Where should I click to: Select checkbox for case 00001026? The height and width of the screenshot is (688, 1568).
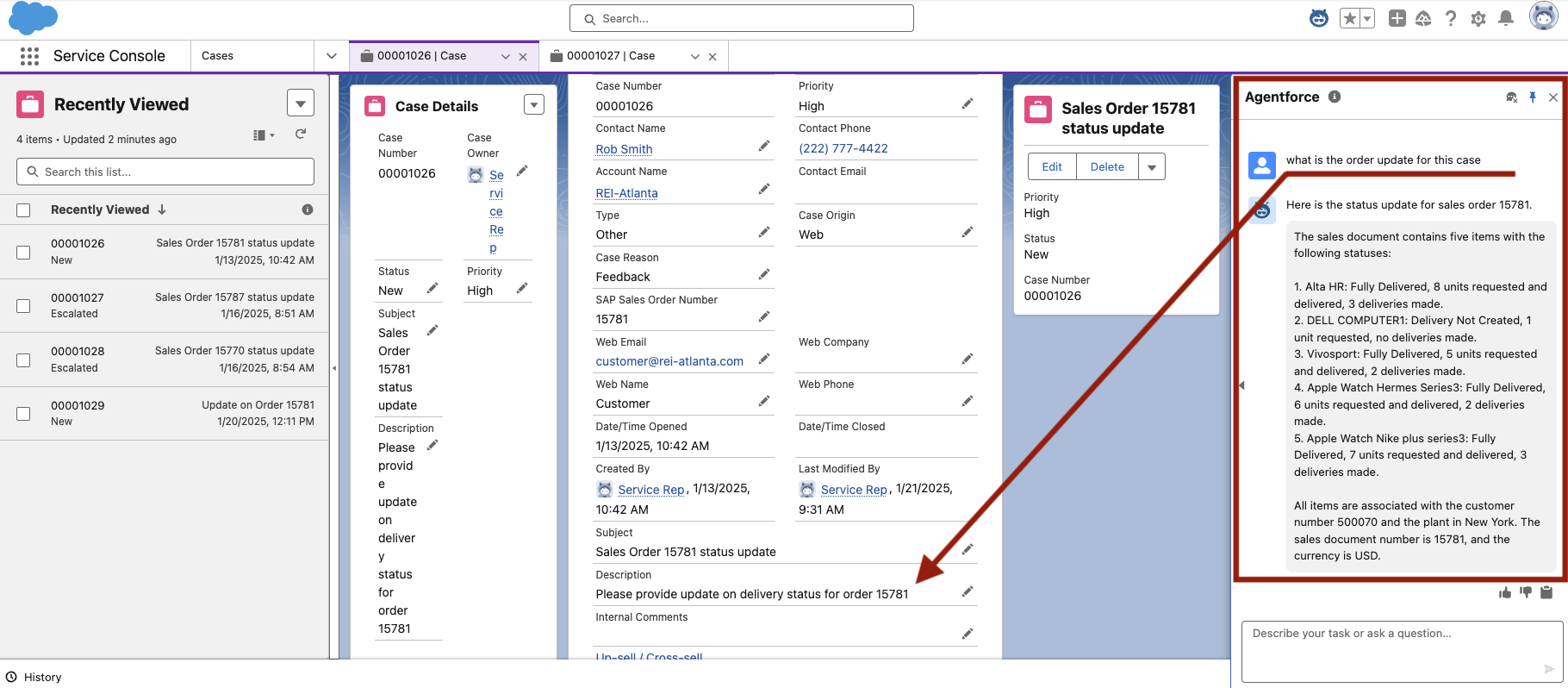23,253
